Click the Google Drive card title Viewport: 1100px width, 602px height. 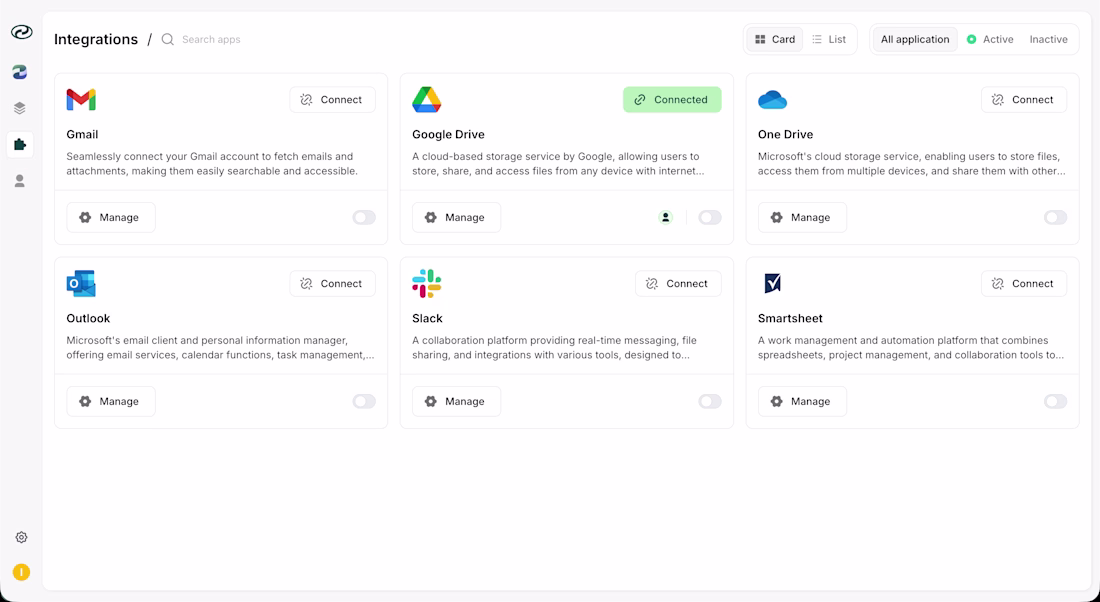coord(448,134)
